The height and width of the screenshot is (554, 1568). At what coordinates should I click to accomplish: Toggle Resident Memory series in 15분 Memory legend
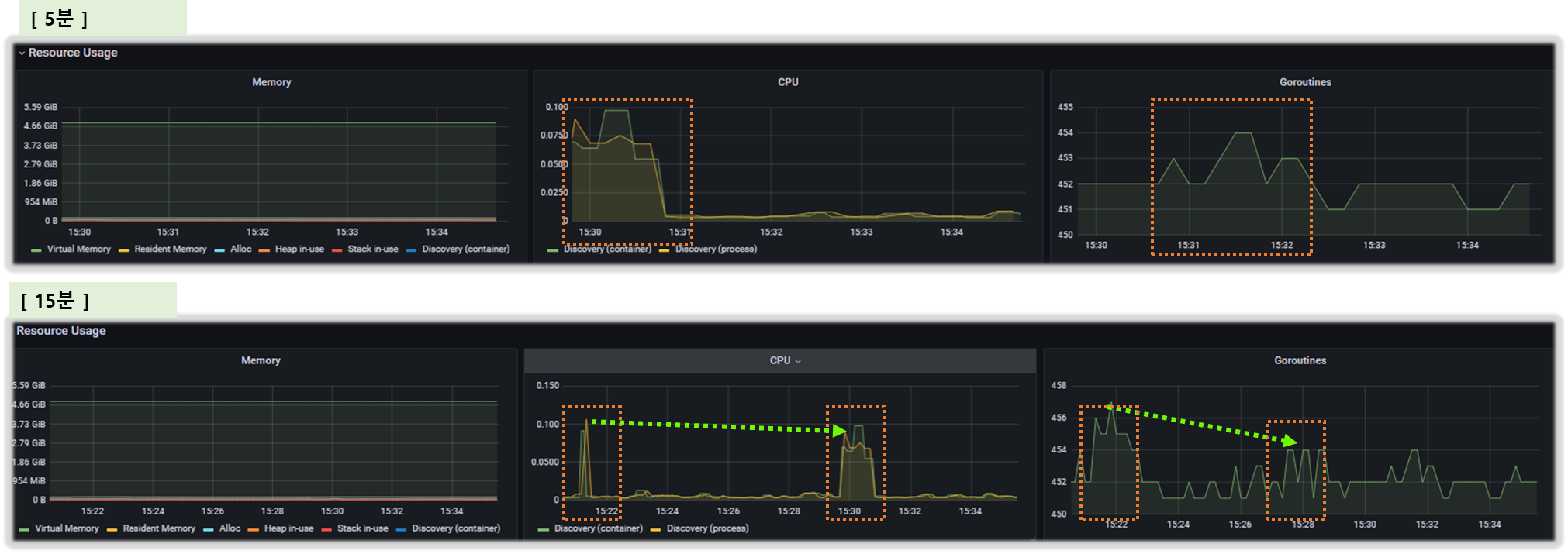(159, 528)
